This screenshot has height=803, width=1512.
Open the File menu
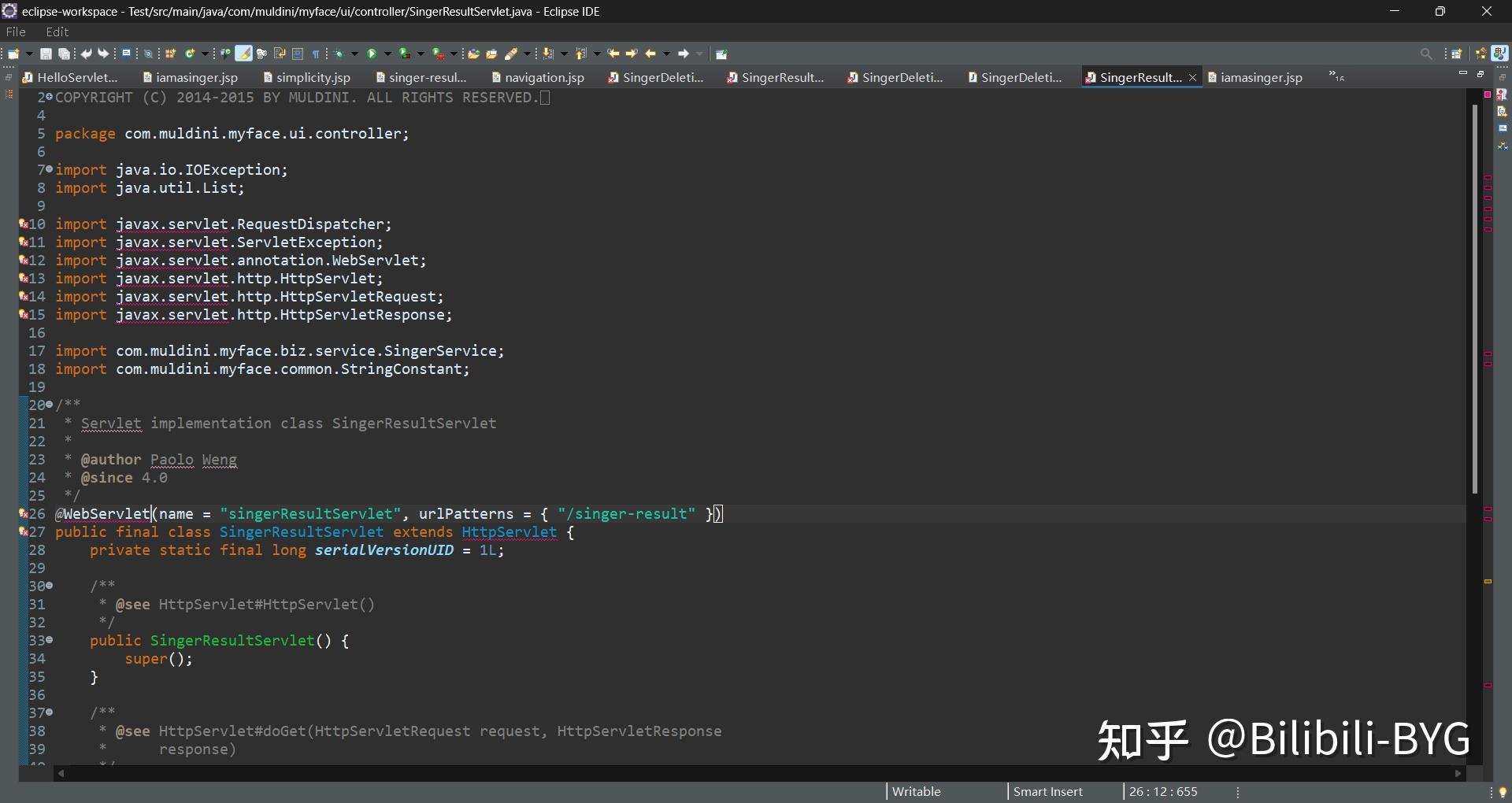tap(16, 31)
